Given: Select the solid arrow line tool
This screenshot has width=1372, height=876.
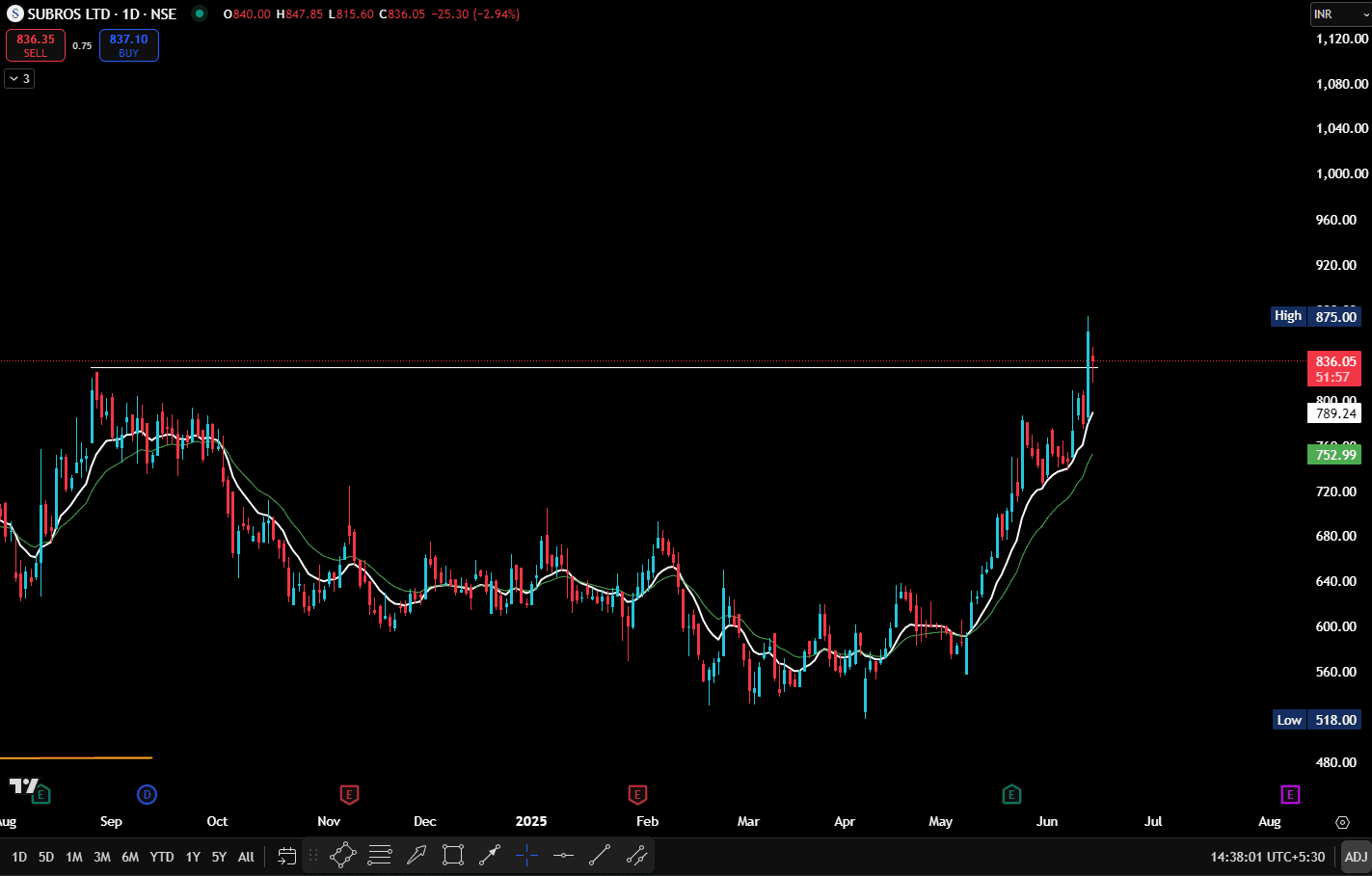Looking at the screenshot, I should tap(490, 855).
